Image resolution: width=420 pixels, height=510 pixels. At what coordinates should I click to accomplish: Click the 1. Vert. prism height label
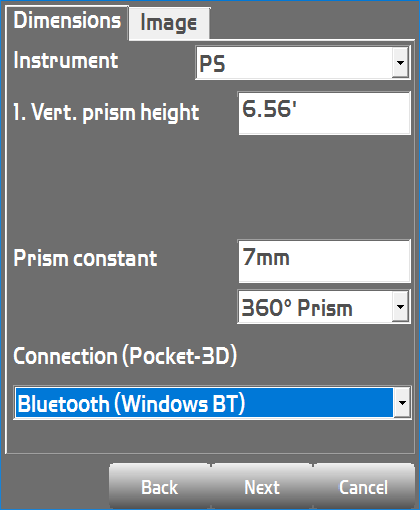[106, 113]
